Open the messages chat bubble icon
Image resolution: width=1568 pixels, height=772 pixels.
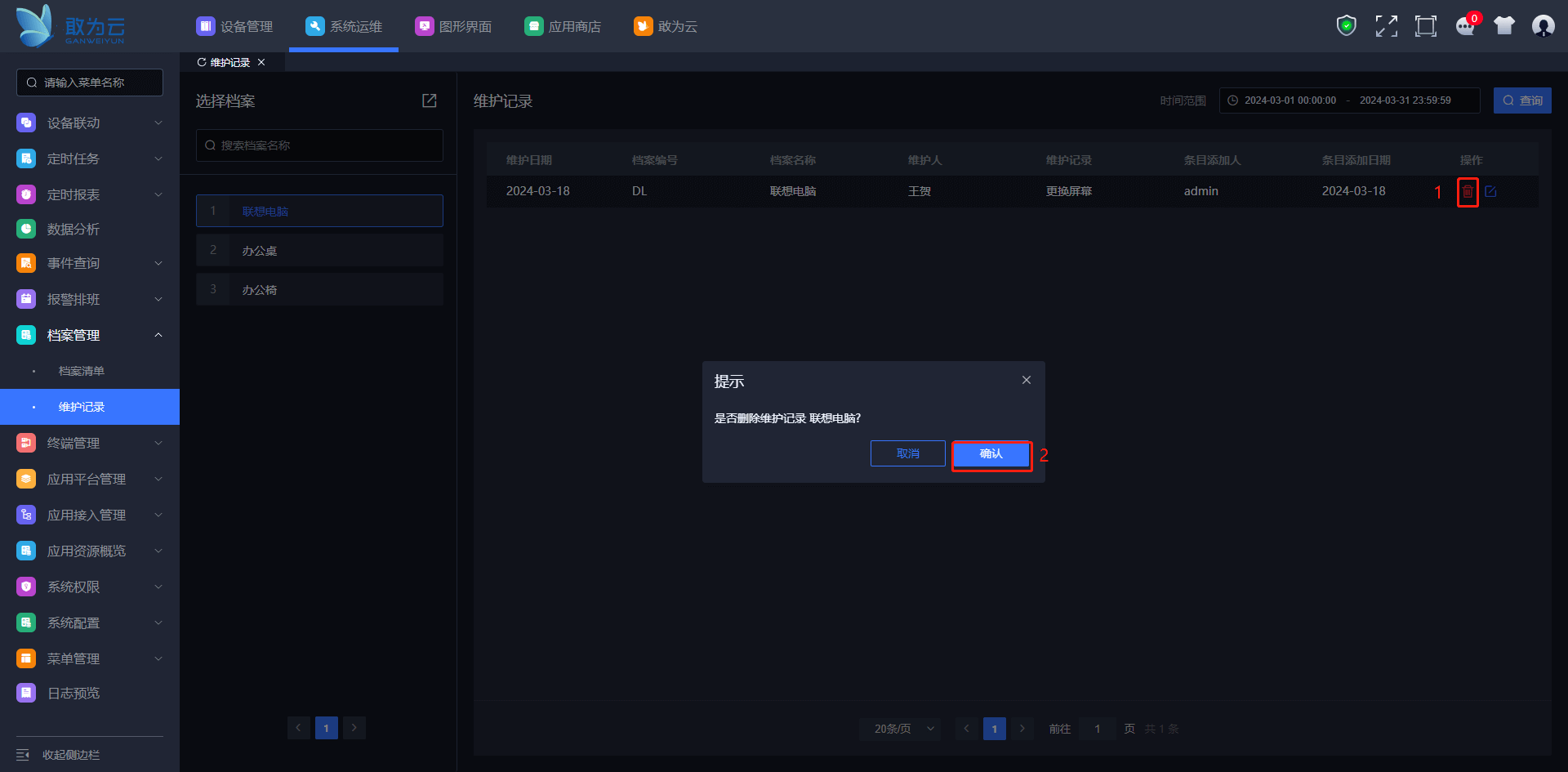point(1465,26)
